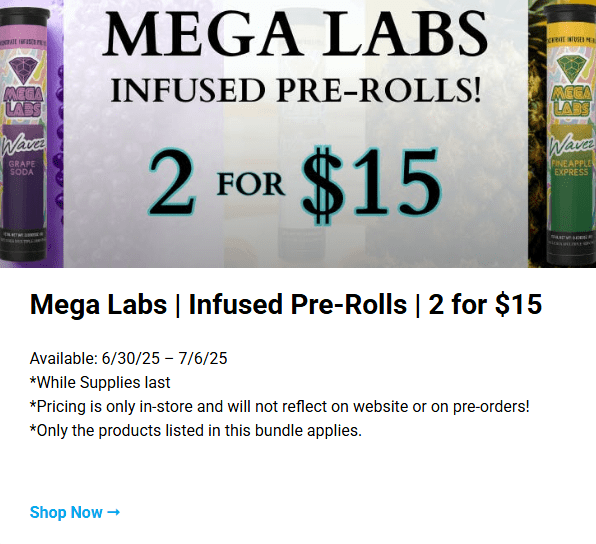Open the Mega Labs Infused Pre-Rolls deal title
Image resolution: width=596 pixels, height=544 pixels.
[286, 305]
